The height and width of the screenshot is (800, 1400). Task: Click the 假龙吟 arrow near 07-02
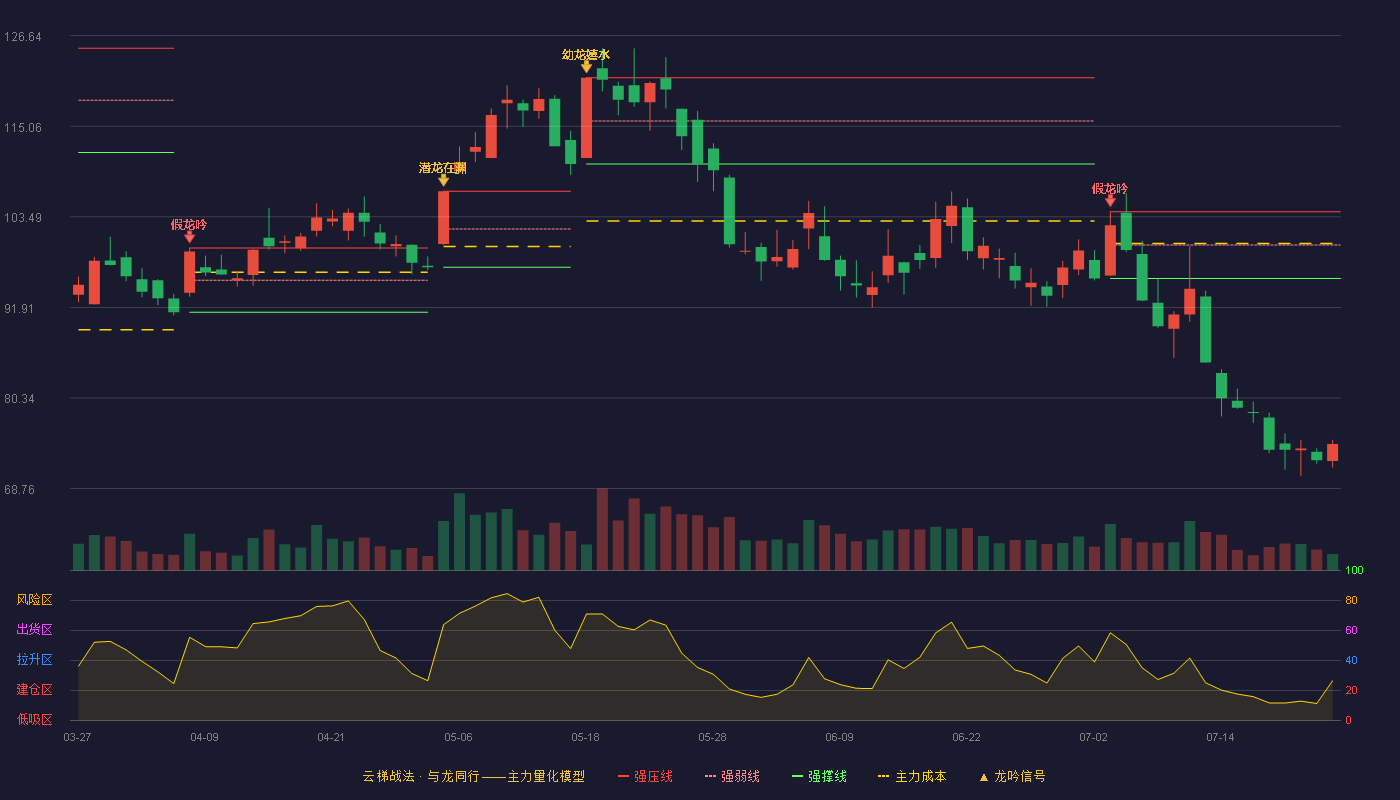point(1110,201)
